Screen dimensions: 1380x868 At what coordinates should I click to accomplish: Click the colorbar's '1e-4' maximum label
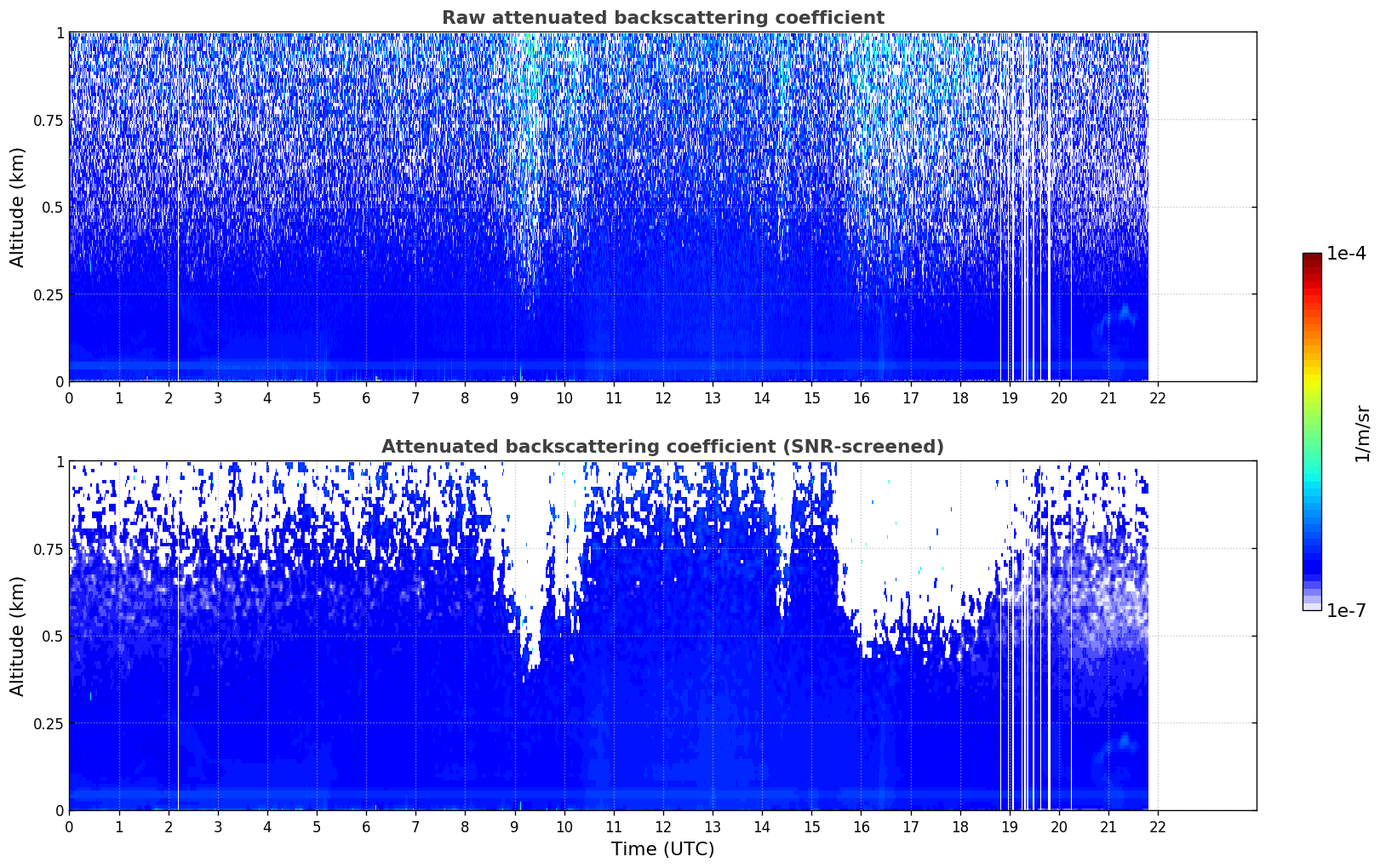coord(1346,254)
